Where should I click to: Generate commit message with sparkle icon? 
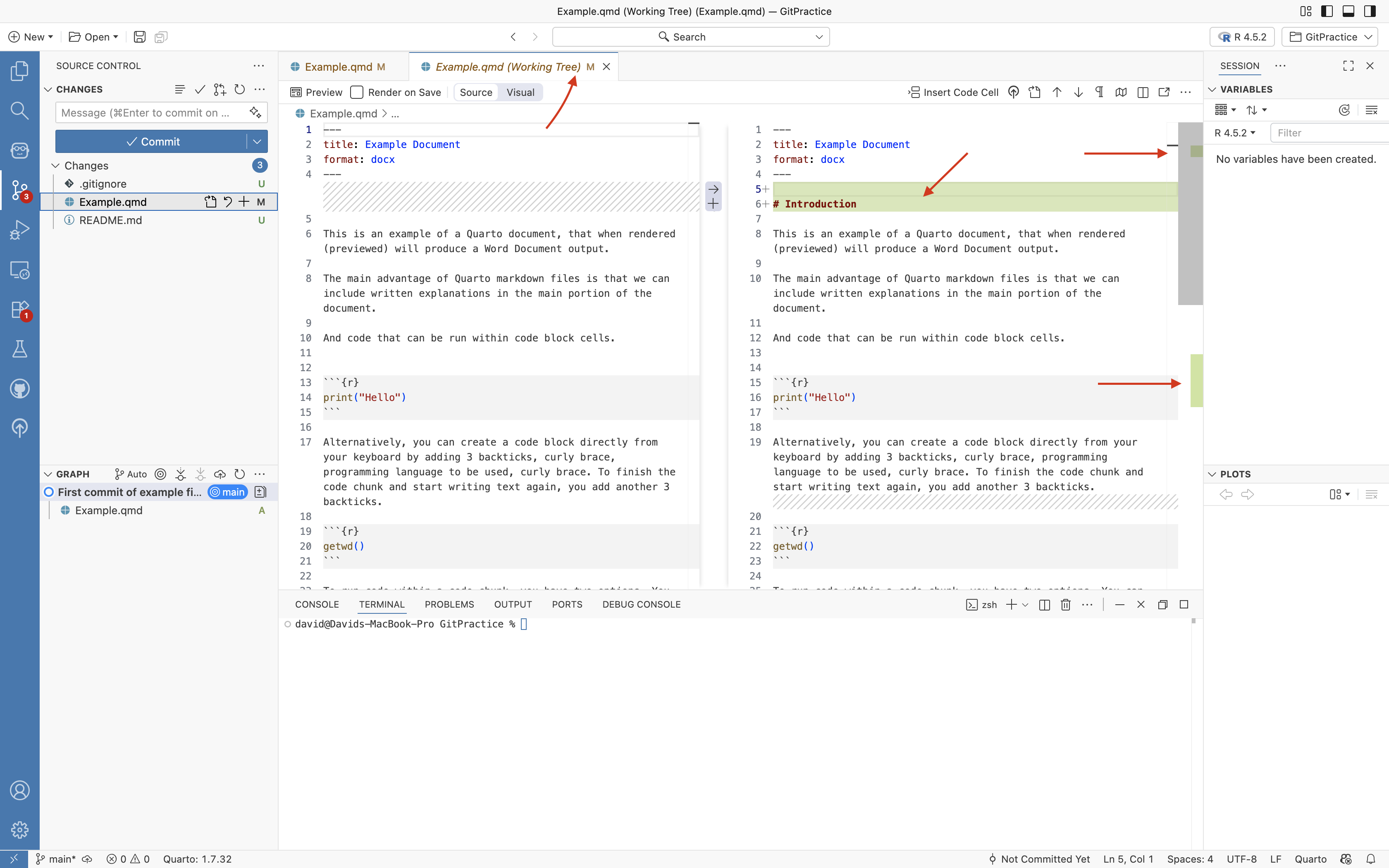pyautogui.click(x=255, y=112)
